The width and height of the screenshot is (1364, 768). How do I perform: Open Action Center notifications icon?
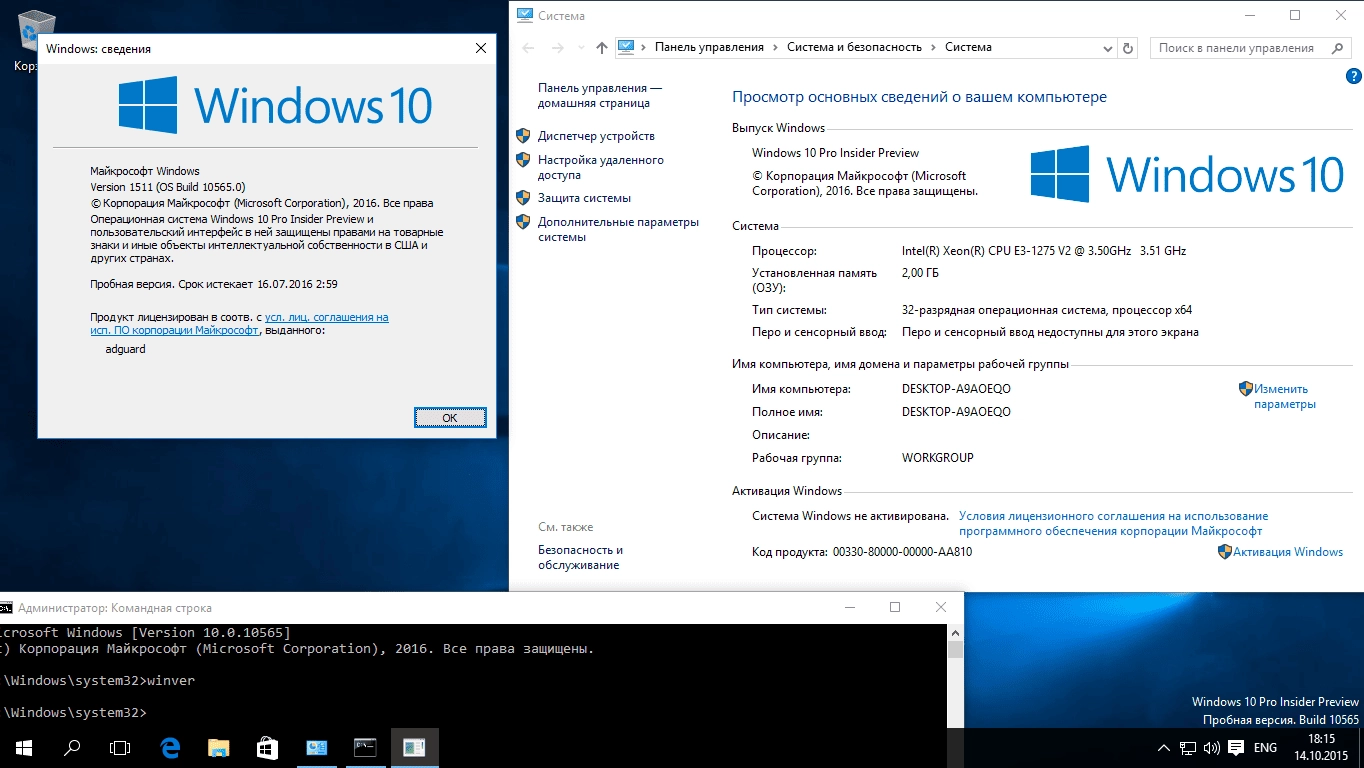pyautogui.click(x=1237, y=748)
